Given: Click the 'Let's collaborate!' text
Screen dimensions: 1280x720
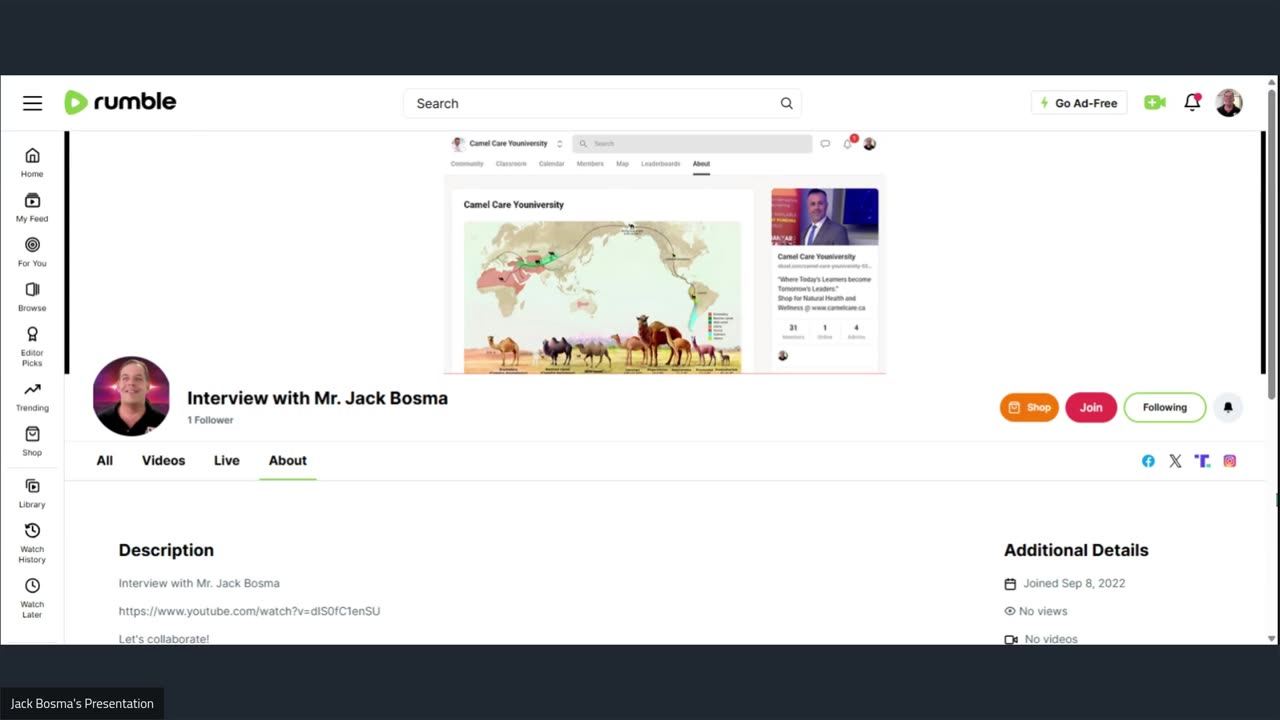Looking at the screenshot, I should (x=164, y=638).
